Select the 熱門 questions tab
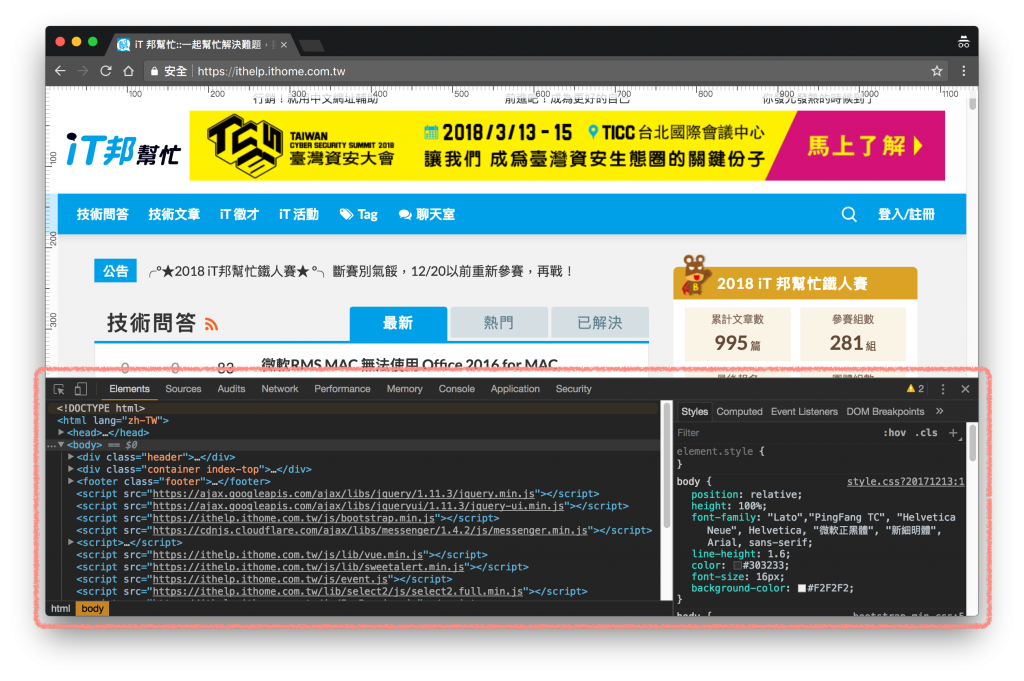 pos(498,323)
